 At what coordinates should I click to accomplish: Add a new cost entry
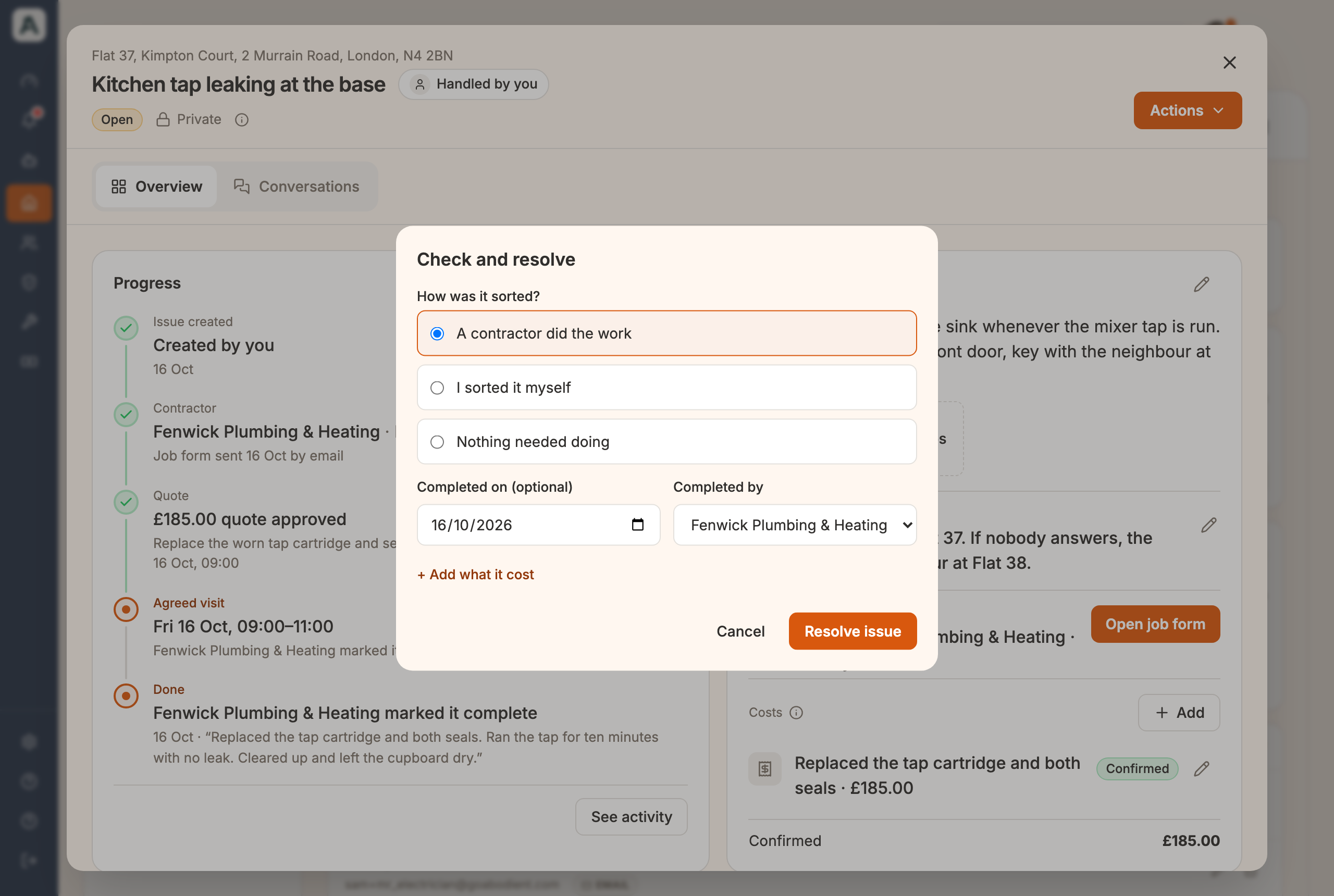[1179, 713]
